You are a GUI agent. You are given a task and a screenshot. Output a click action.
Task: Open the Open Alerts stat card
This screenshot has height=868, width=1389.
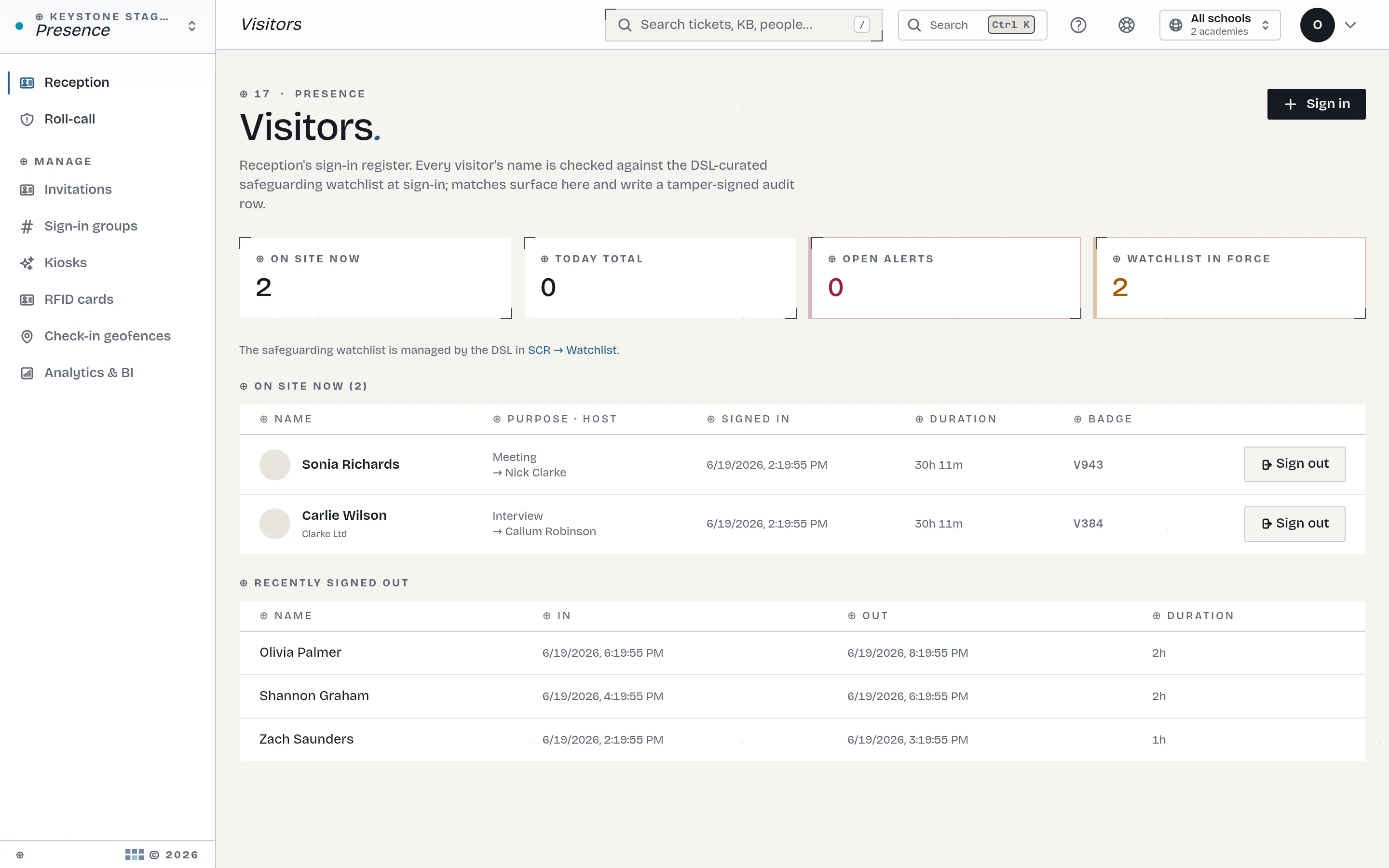[x=945, y=278]
